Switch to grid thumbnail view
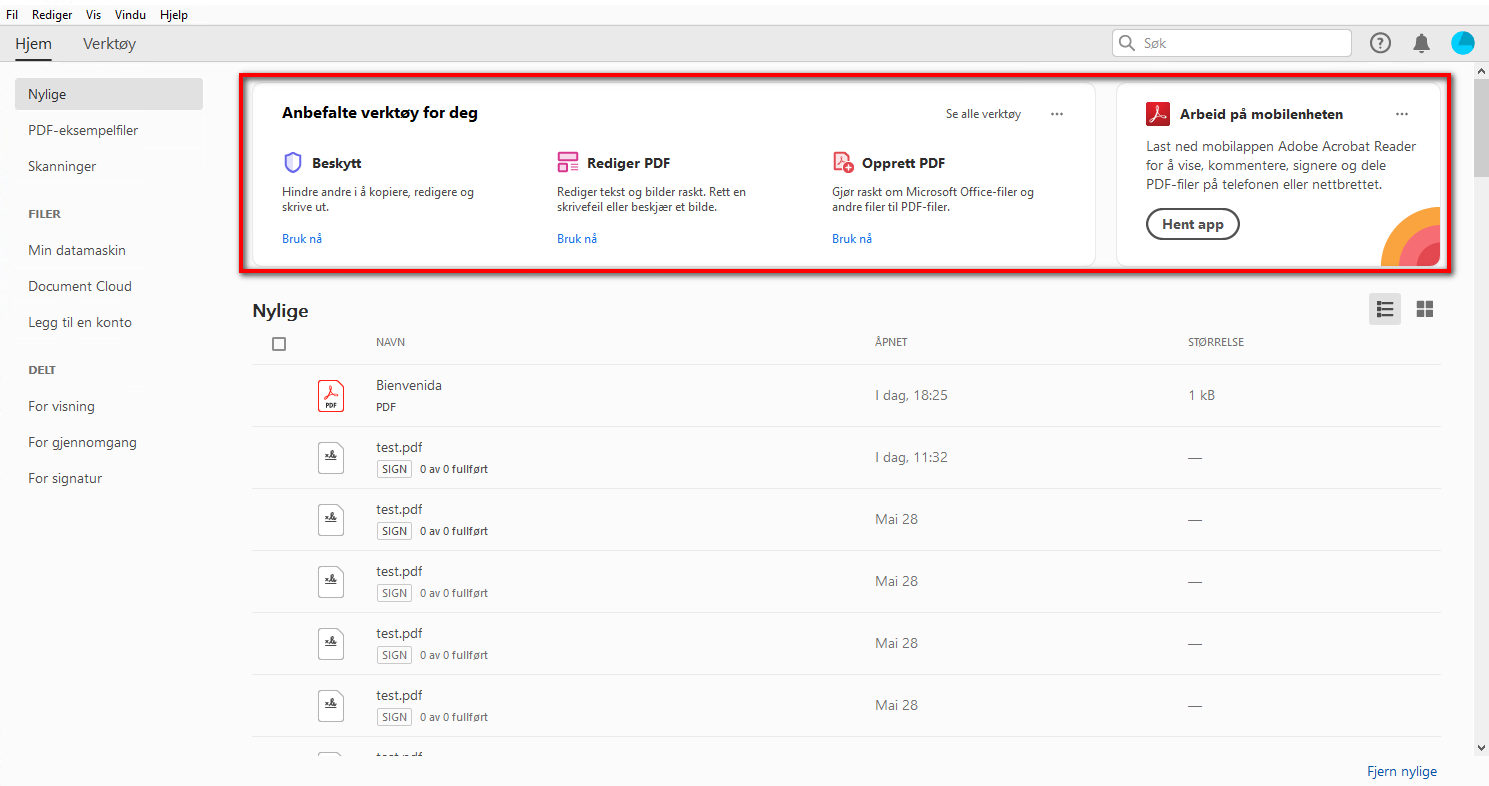The height and width of the screenshot is (786, 1489). tap(1425, 310)
